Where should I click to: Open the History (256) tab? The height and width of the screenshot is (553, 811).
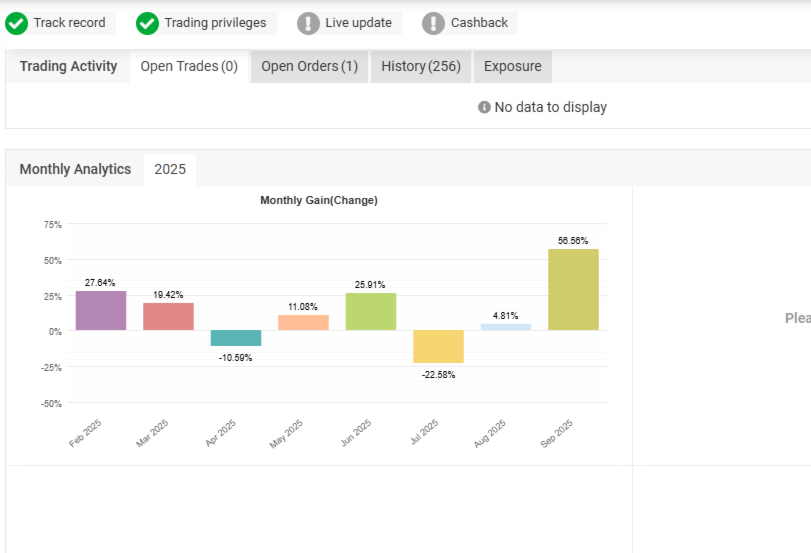(x=420, y=67)
